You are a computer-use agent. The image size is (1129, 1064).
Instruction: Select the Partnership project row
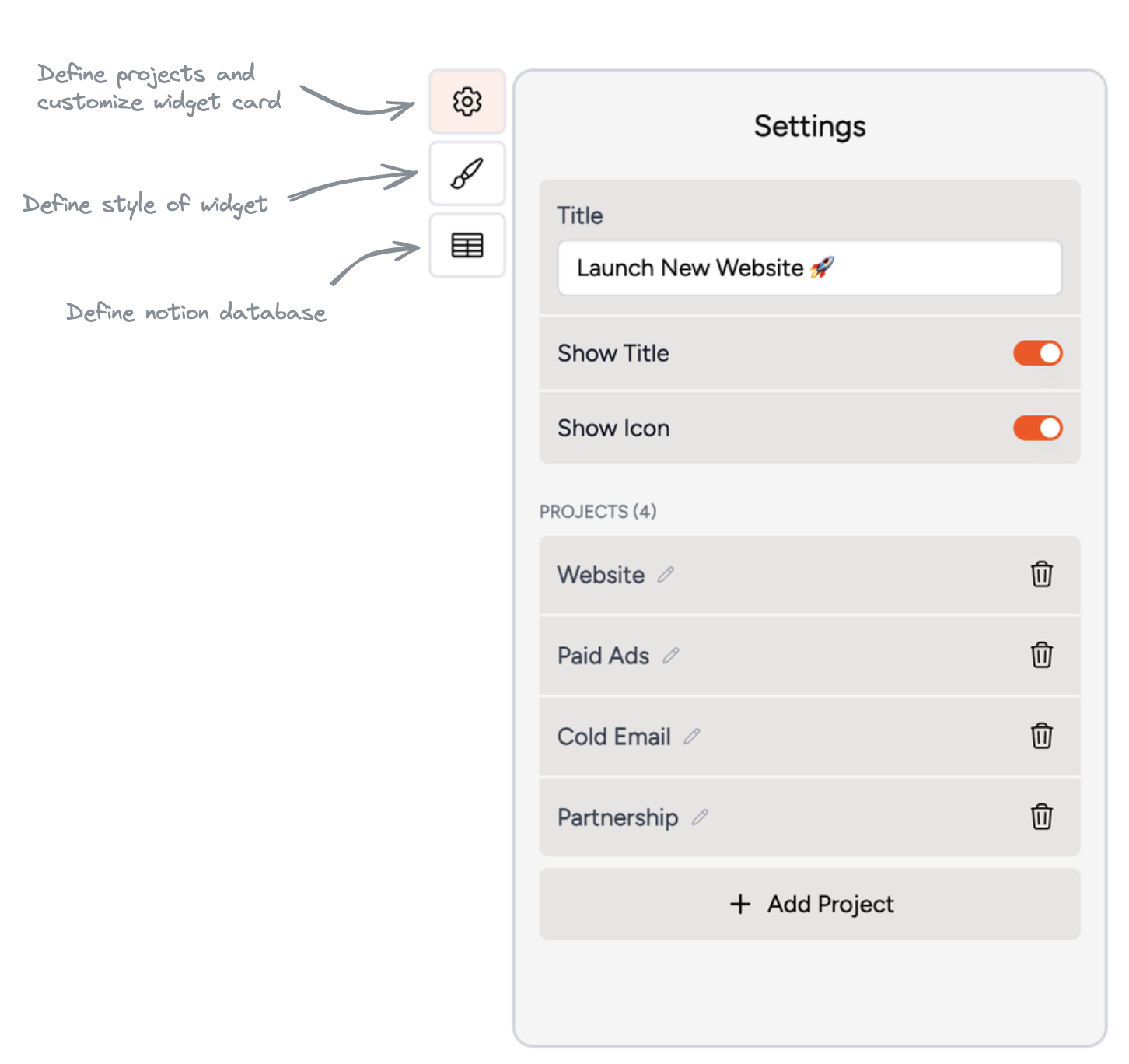pos(809,817)
